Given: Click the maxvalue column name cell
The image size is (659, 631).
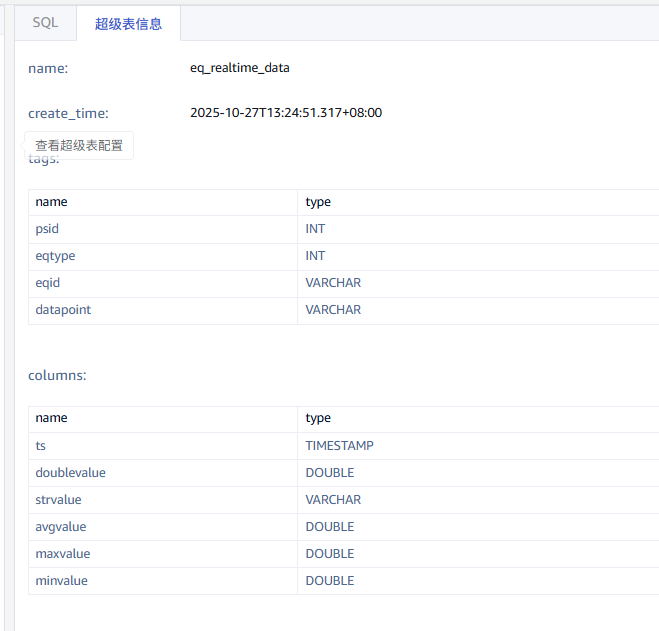Looking at the screenshot, I should click(x=62, y=553).
